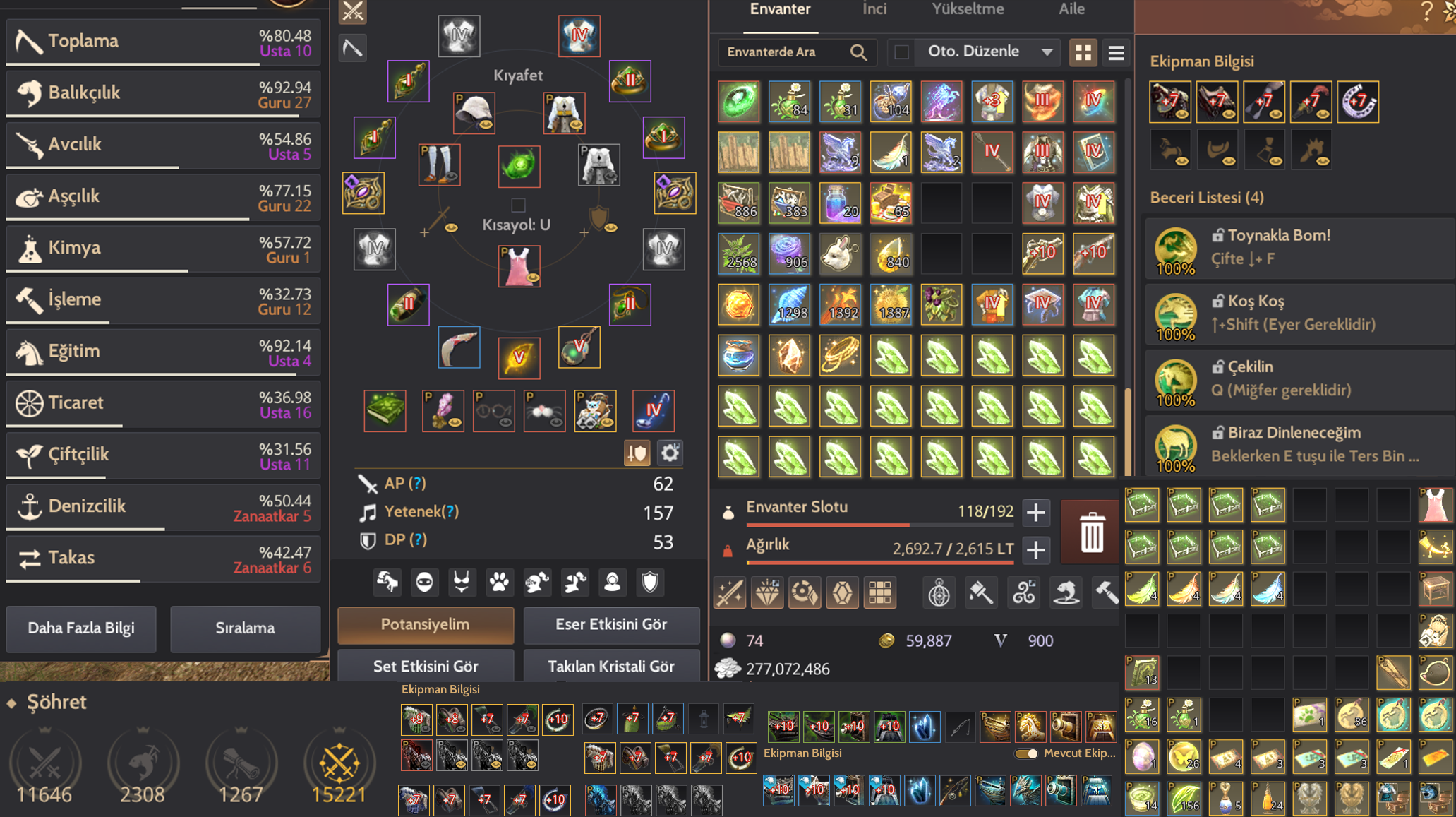The image size is (1456, 817).
Task: Click the Daha Fazla Bilgi button
Action: pyautogui.click(x=81, y=628)
